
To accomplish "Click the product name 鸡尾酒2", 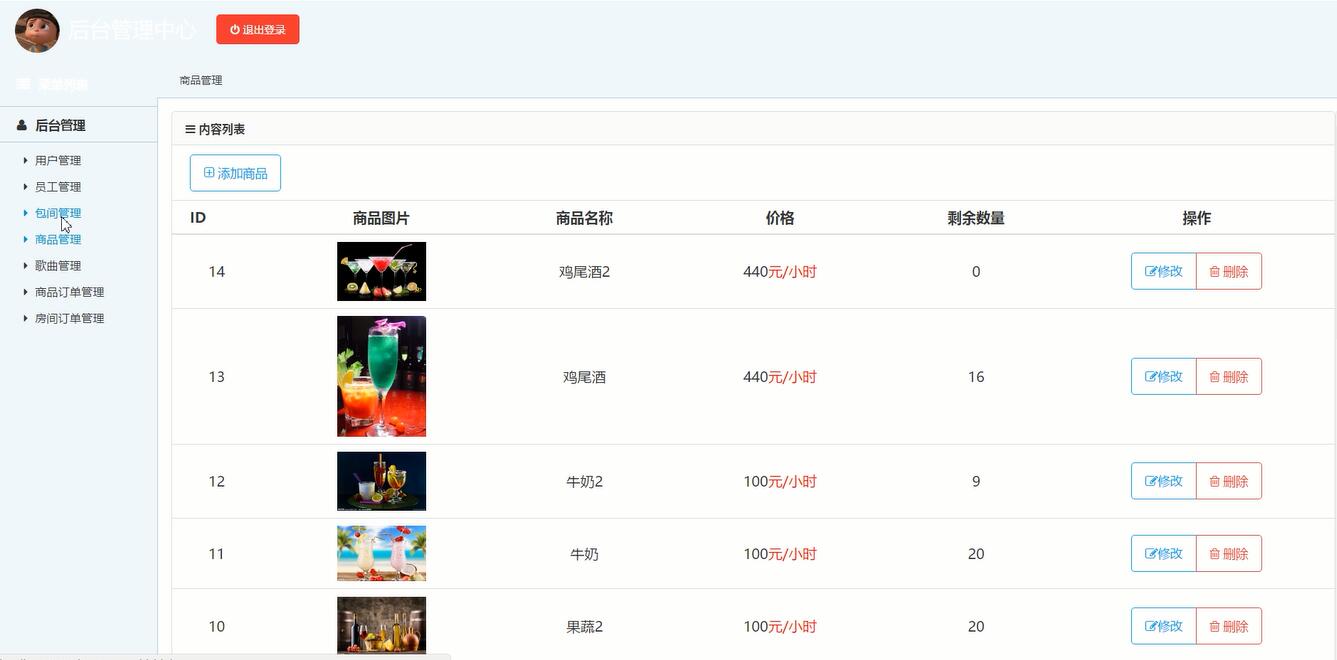I will 584,272.
